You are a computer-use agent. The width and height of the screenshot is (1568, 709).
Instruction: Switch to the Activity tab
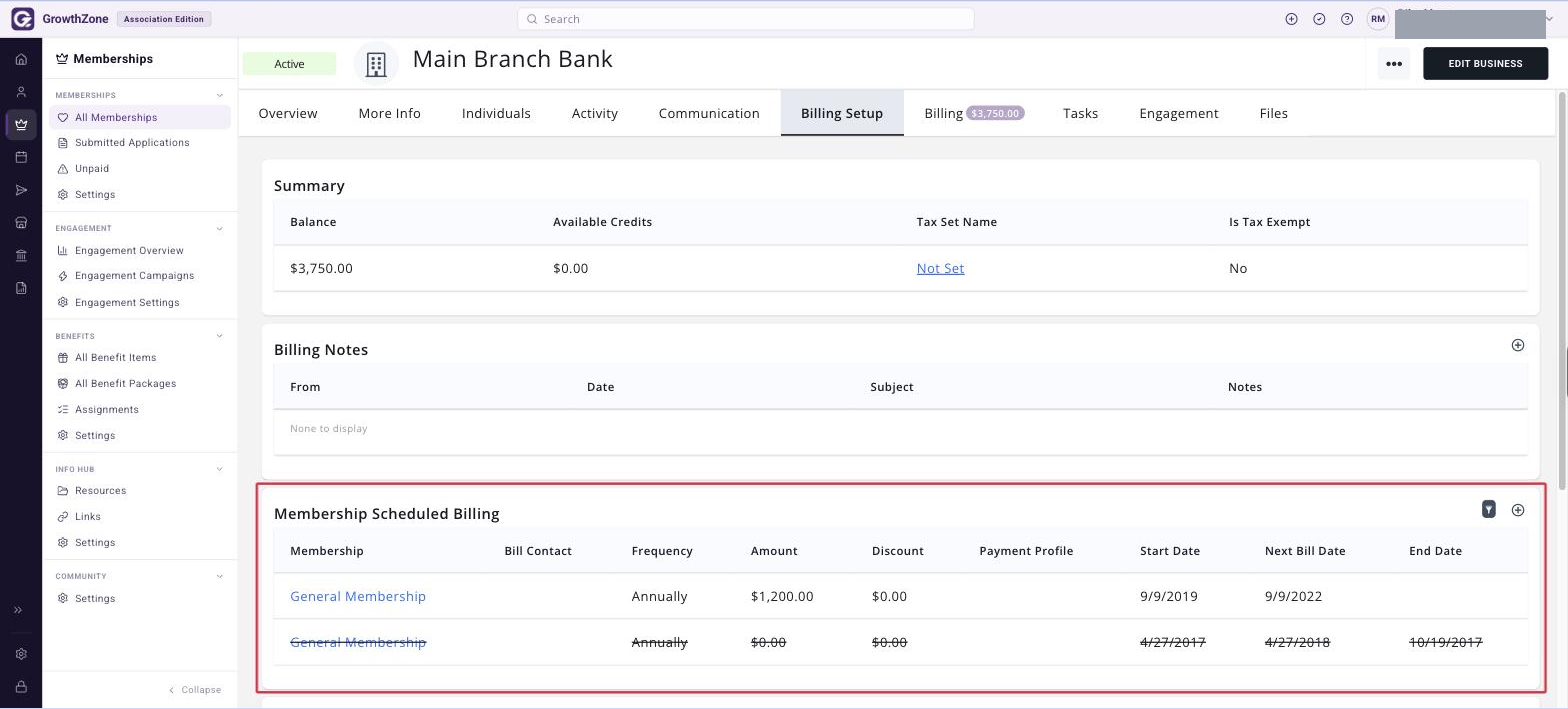coord(595,113)
